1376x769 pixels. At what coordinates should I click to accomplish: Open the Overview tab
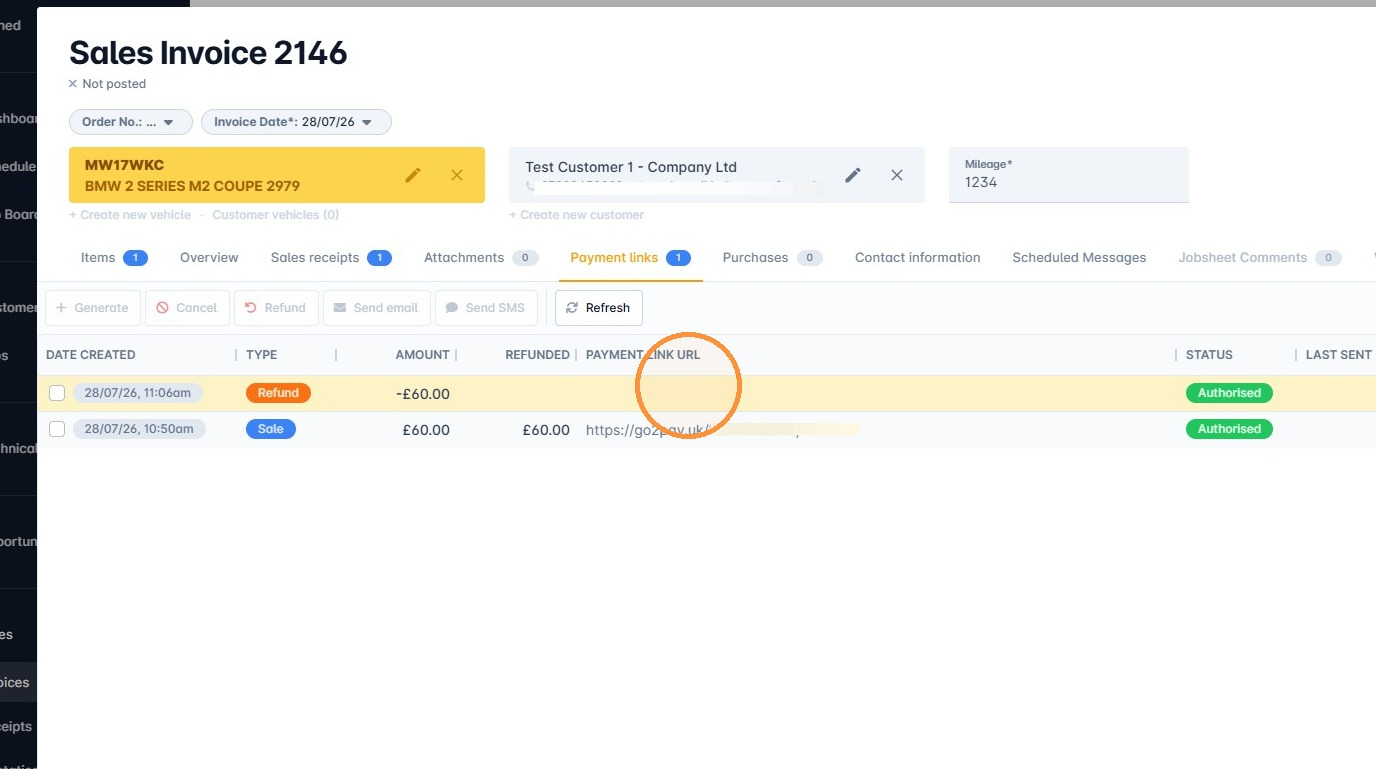point(209,257)
